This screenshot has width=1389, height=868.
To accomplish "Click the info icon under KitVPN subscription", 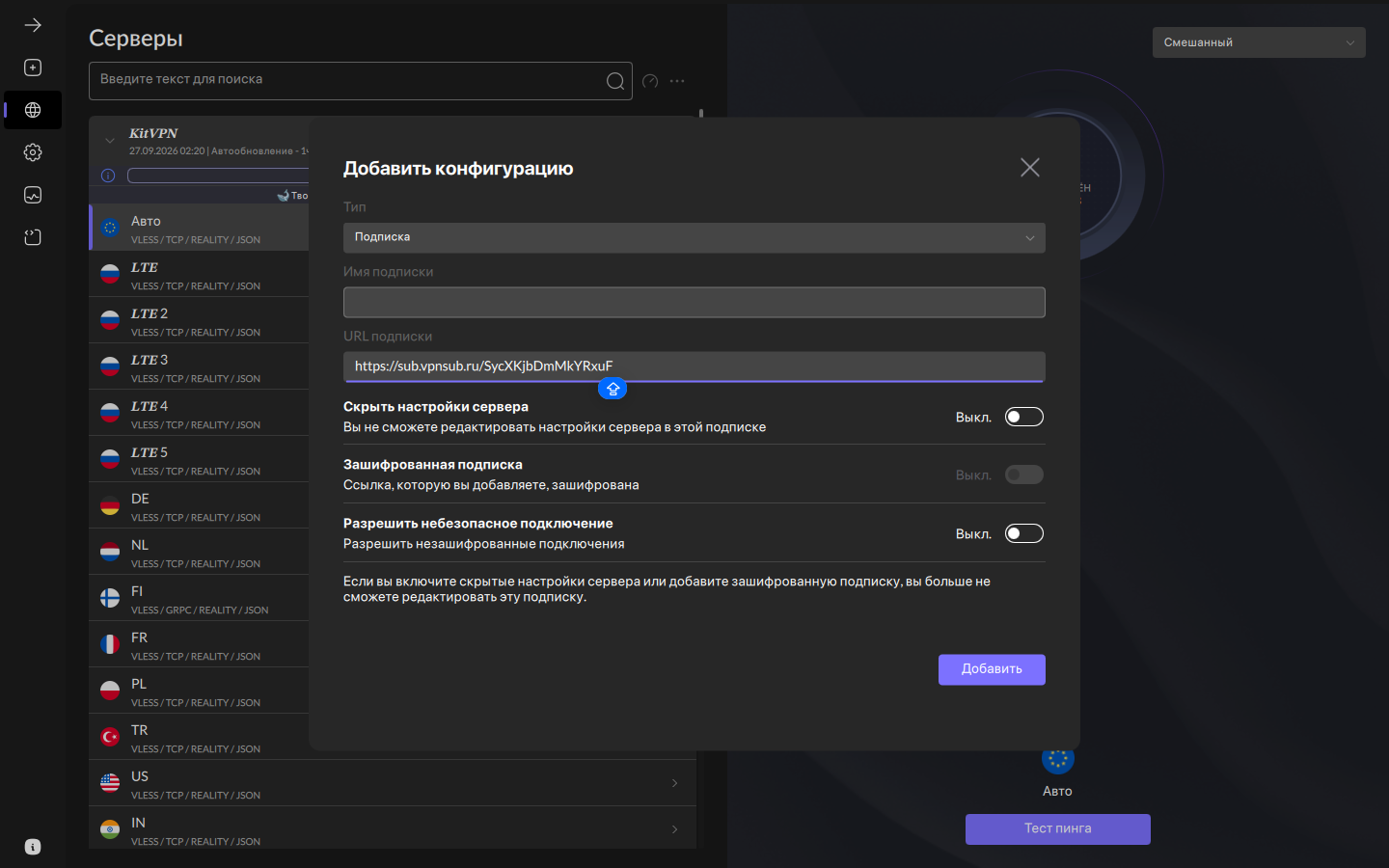I will 108,176.
